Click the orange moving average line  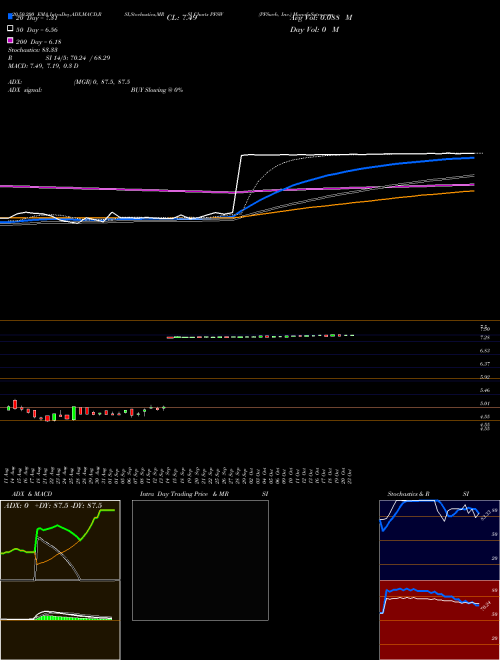(358, 202)
